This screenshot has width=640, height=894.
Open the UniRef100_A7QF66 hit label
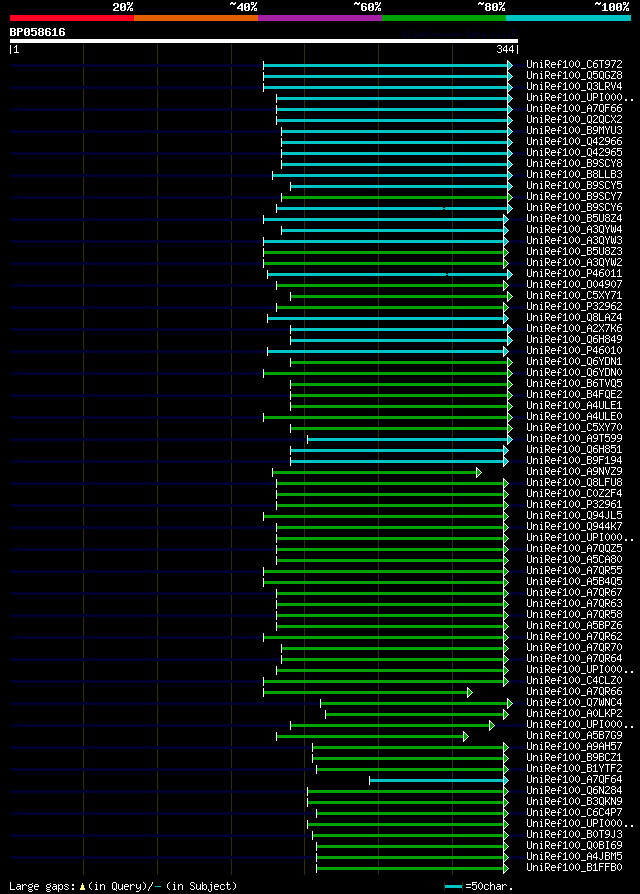[x=574, y=108]
